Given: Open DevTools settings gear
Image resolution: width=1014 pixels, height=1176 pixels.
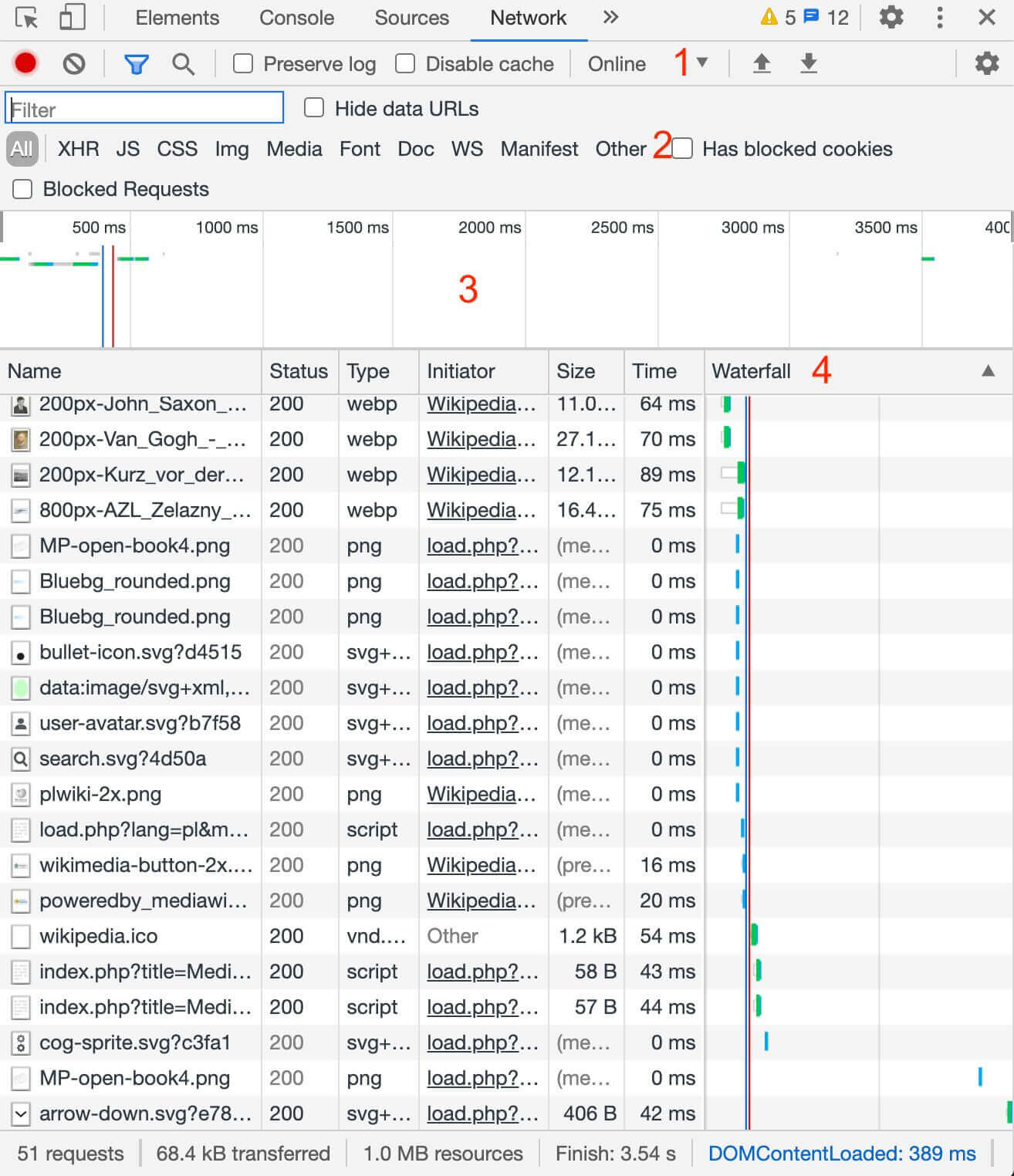Looking at the screenshot, I should [891, 17].
